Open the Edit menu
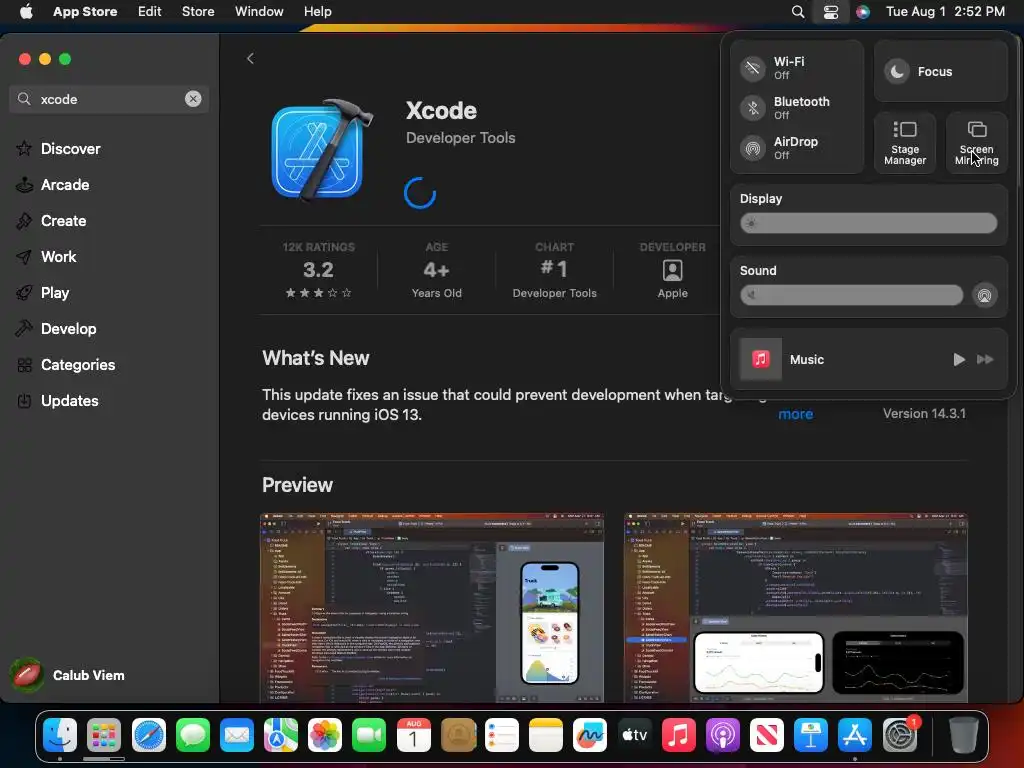 (150, 12)
